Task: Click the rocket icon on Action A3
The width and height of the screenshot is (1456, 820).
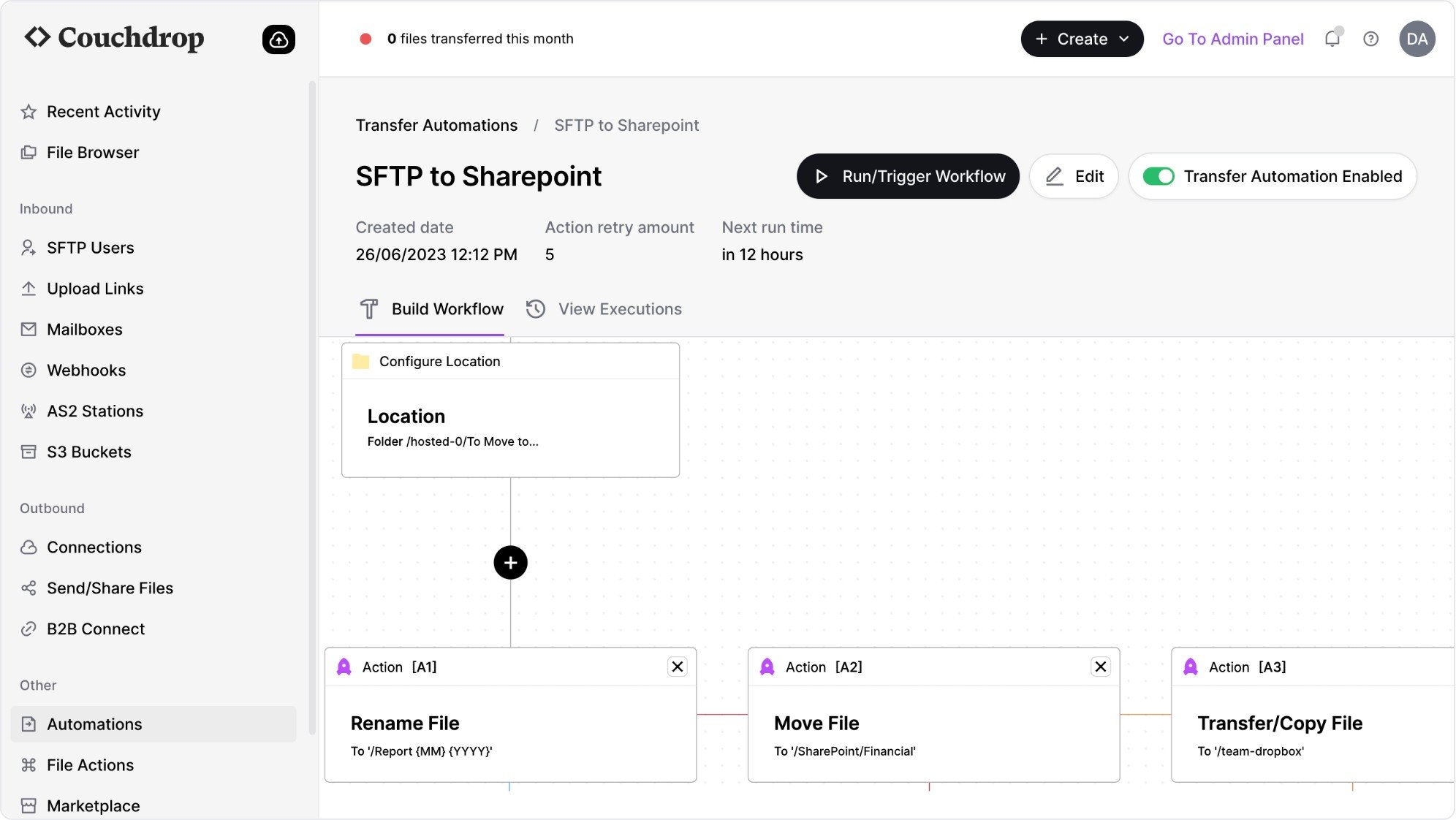Action: click(1190, 667)
